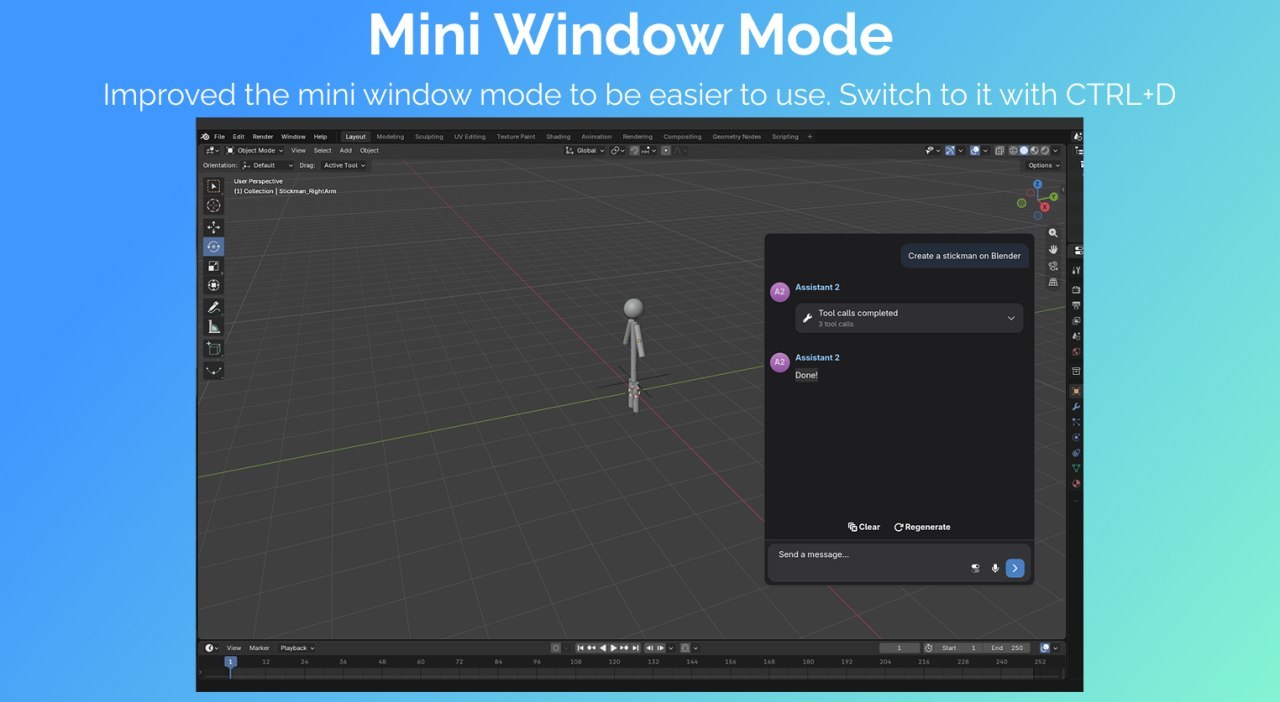Select solid viewport shading
The width and height of the screenshot is (1280, 702).
click(x=1024, y=150)
